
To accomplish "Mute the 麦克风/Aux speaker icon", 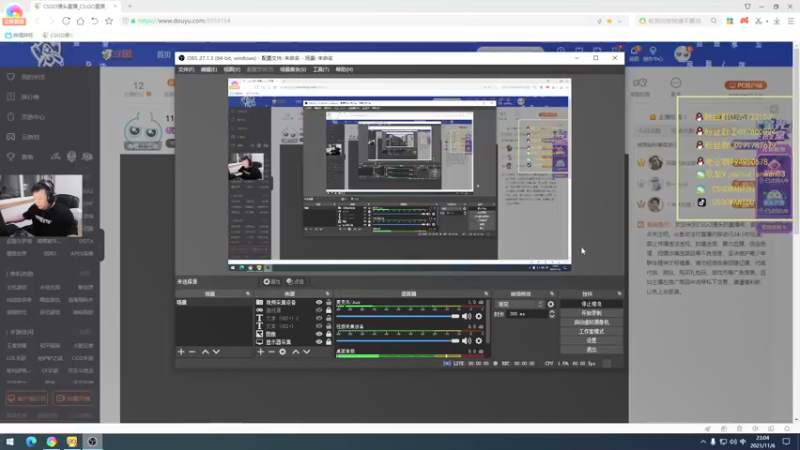I will coord(466,316).
